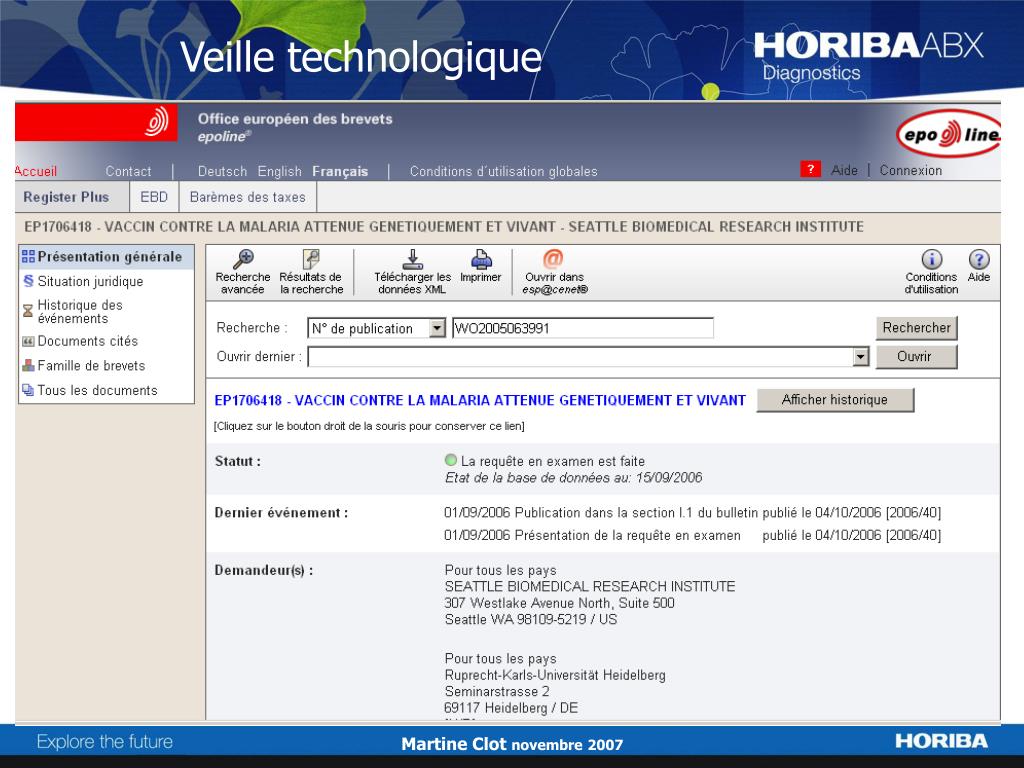The width and height of the screenshot is (1024, 768).
Task: Open the N° de publication dropdown
Action: click(x=438, y=328)
